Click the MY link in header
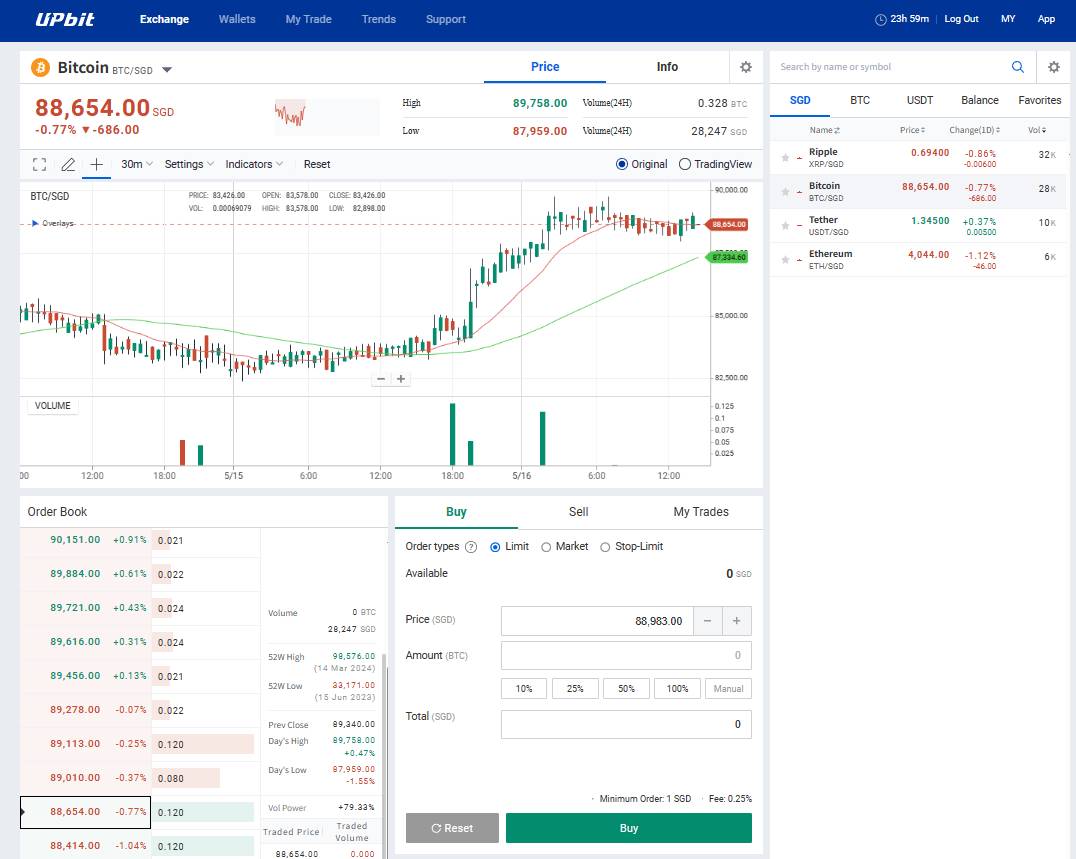 coord(1008,19)
